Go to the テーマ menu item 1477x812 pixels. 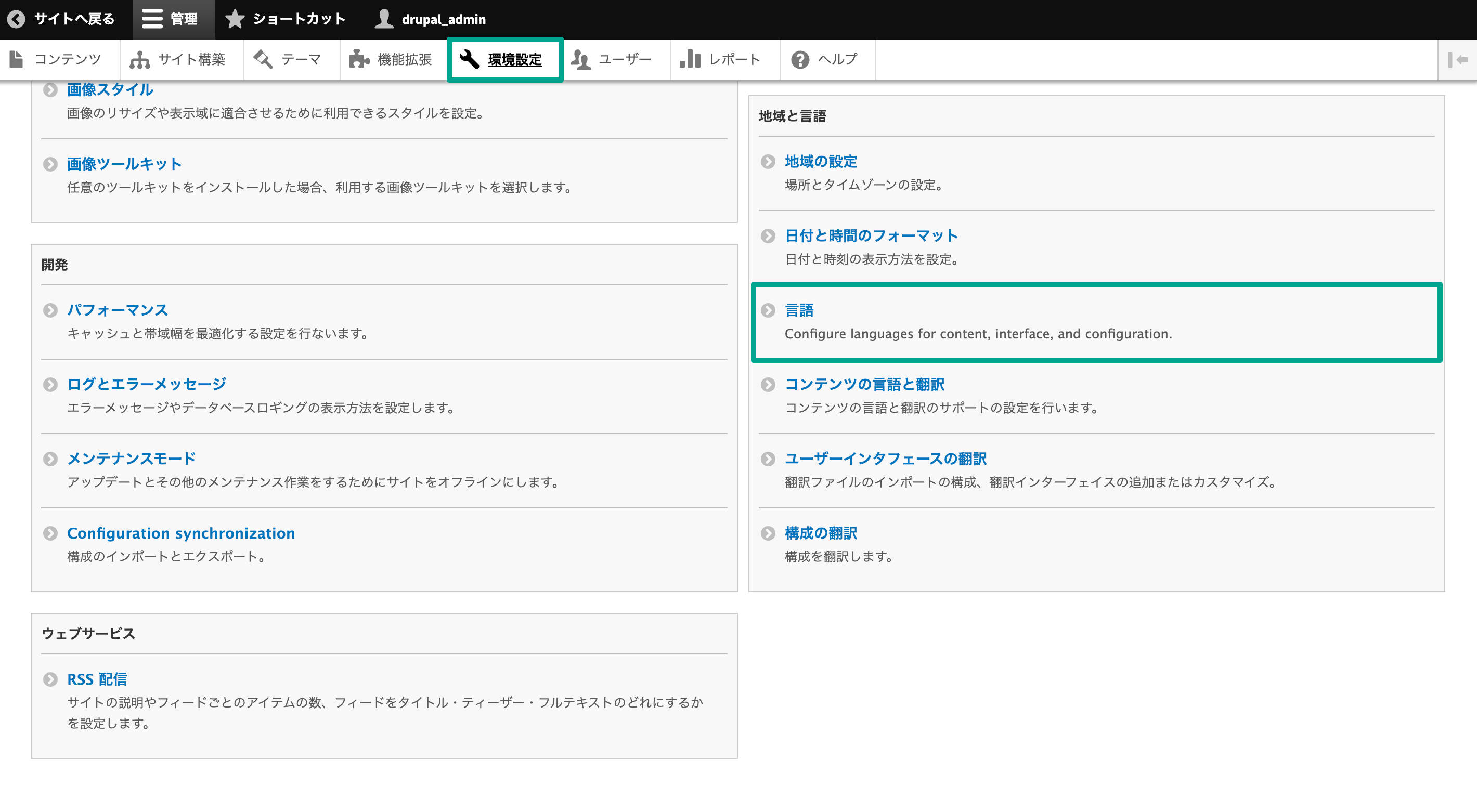click(x=292, y=60)
